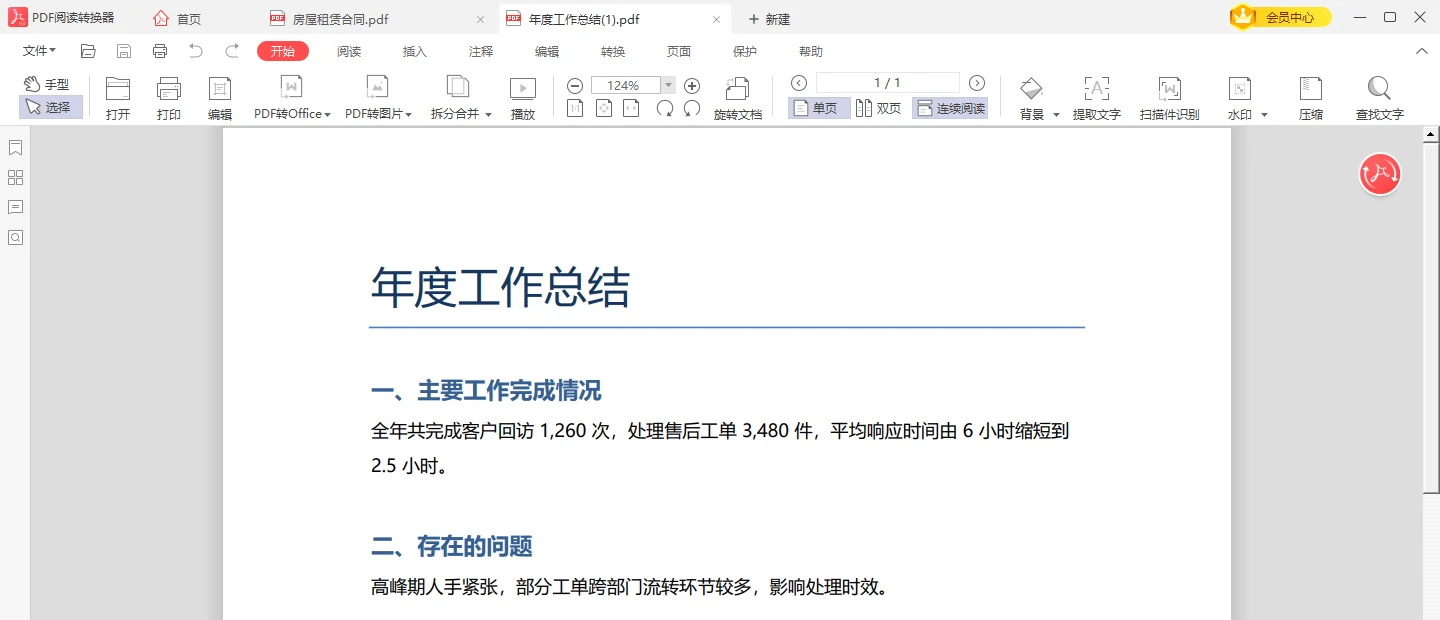Close the 房屋租赁合同.pdf tab
The width and height of the screenshot is (1440, 620).
481,19
